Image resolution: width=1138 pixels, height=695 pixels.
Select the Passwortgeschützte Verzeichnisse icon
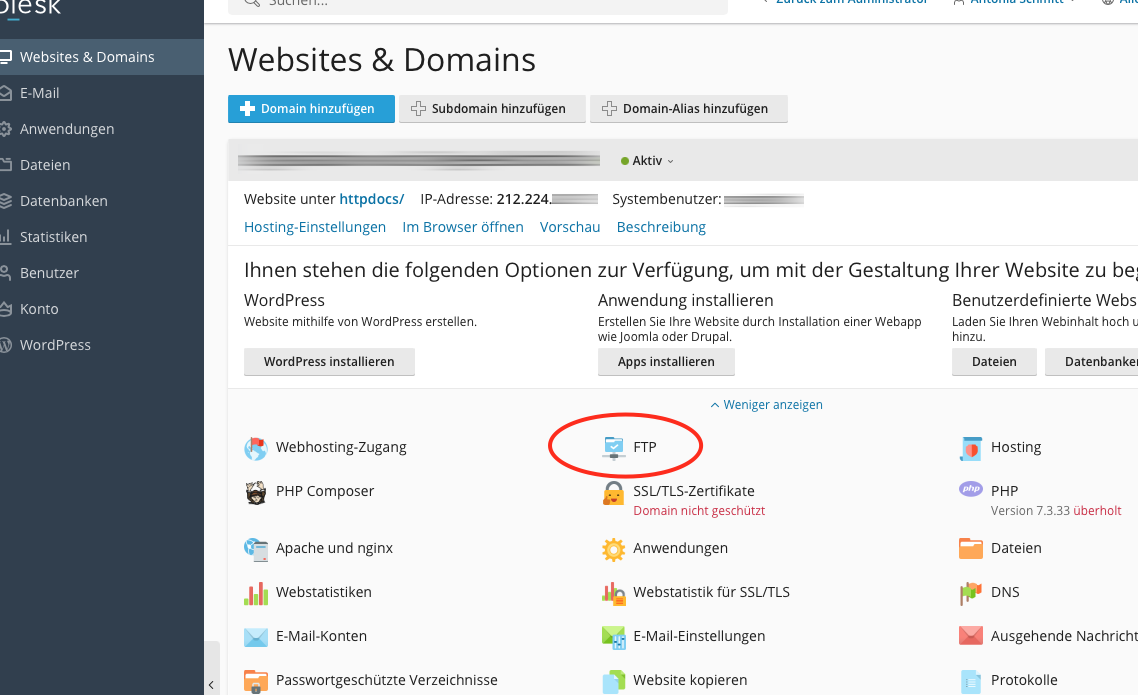tap(256, 680)
